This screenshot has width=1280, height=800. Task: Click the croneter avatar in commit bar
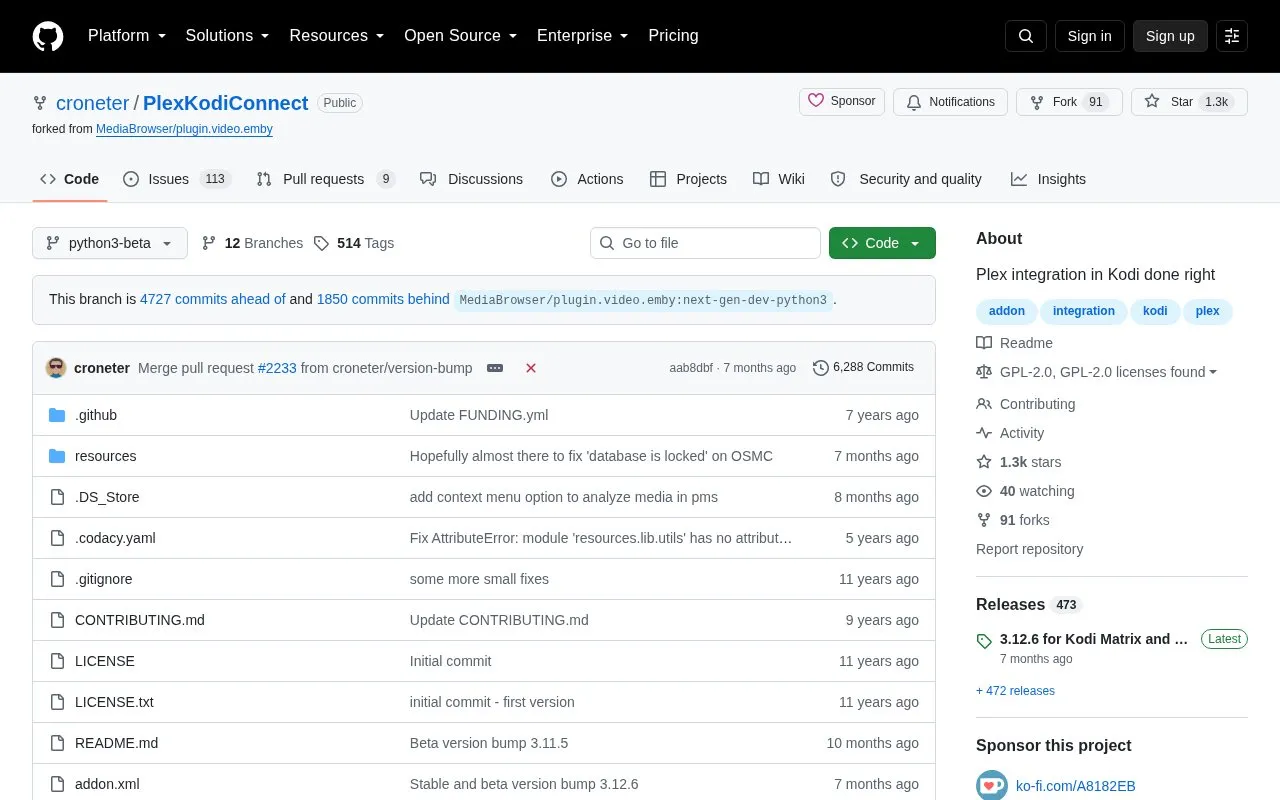(x=56, y=368)
